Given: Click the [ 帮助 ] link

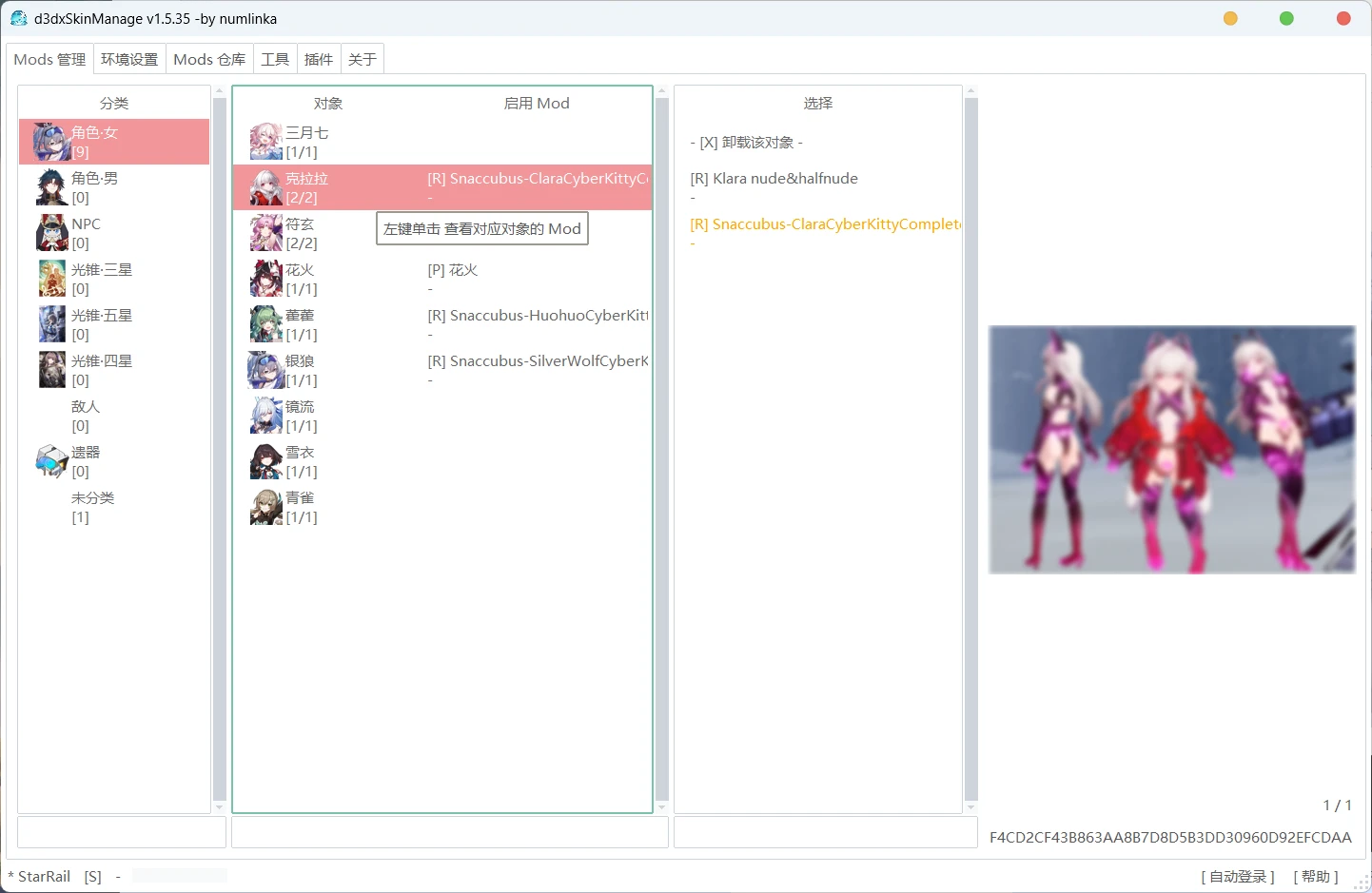Looking at the screenshot, I should point(1316,876).
